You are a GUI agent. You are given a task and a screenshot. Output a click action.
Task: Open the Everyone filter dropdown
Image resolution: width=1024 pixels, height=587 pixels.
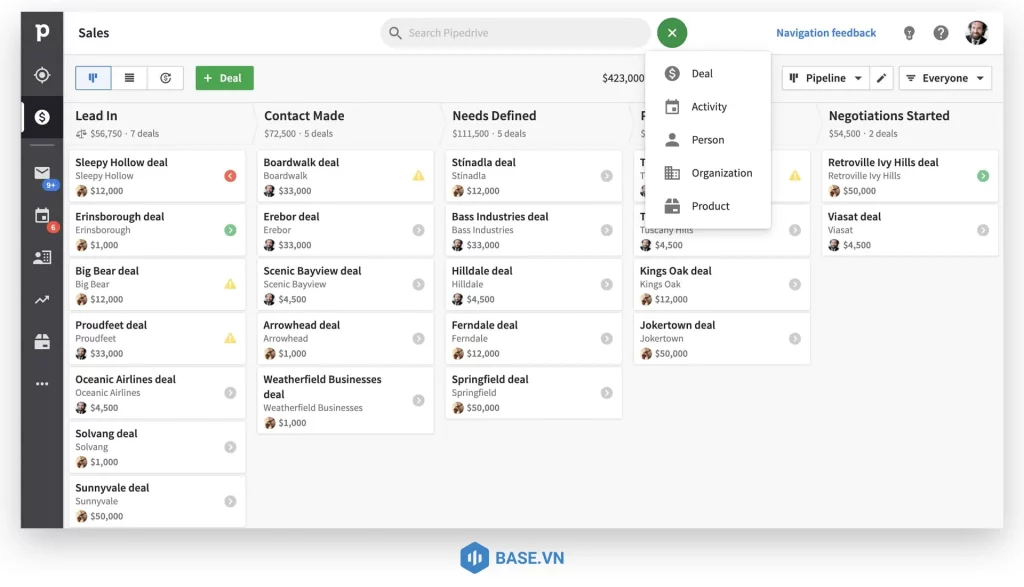coord(944,77)
